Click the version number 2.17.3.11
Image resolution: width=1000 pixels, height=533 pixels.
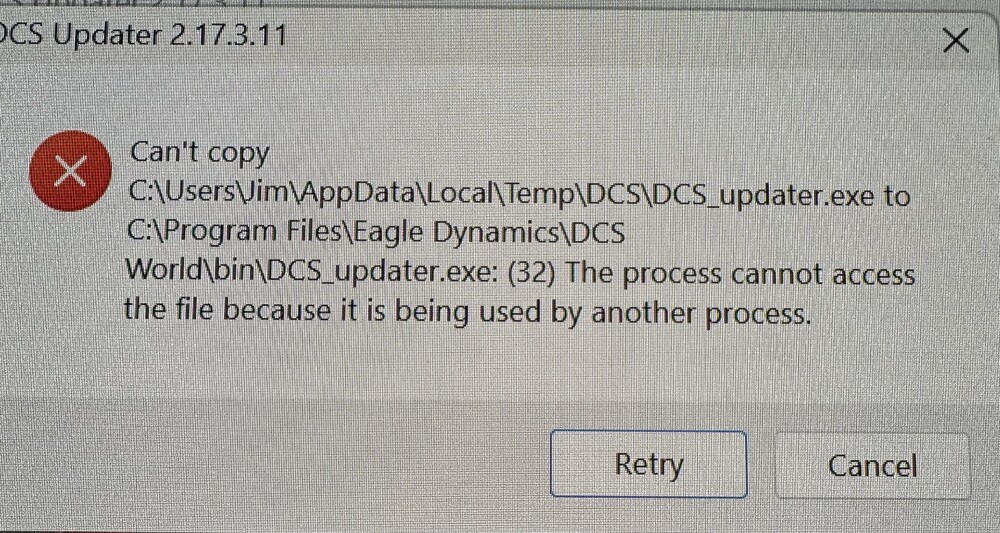pyautogui.click(x=228, y=35)
